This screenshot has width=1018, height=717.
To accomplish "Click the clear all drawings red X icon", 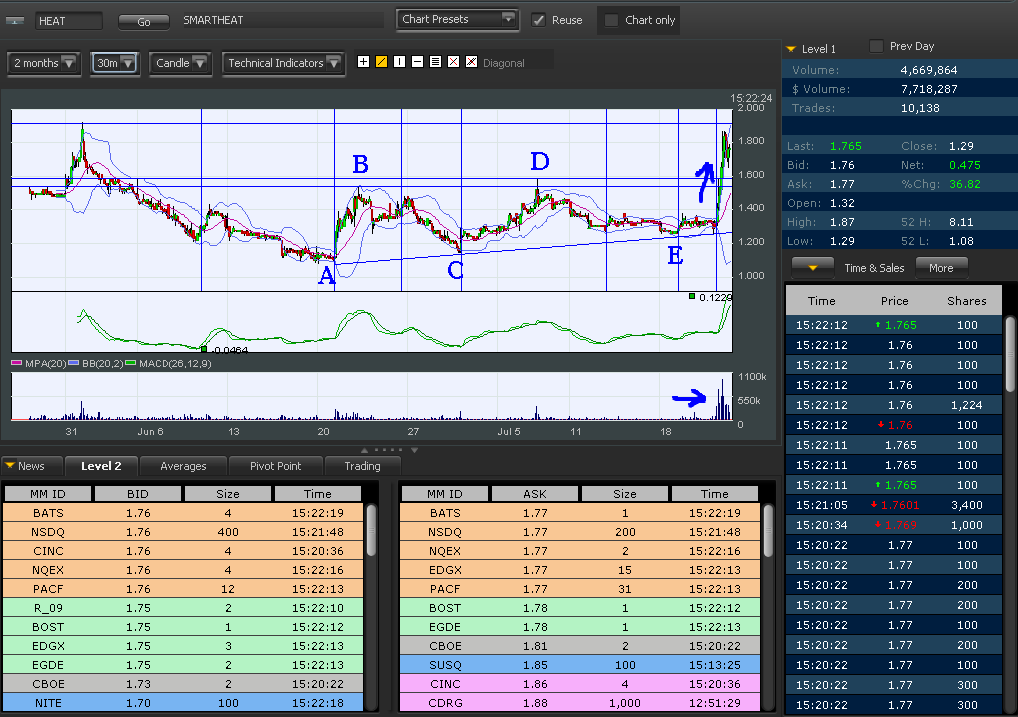I will [x=471, y=62].
